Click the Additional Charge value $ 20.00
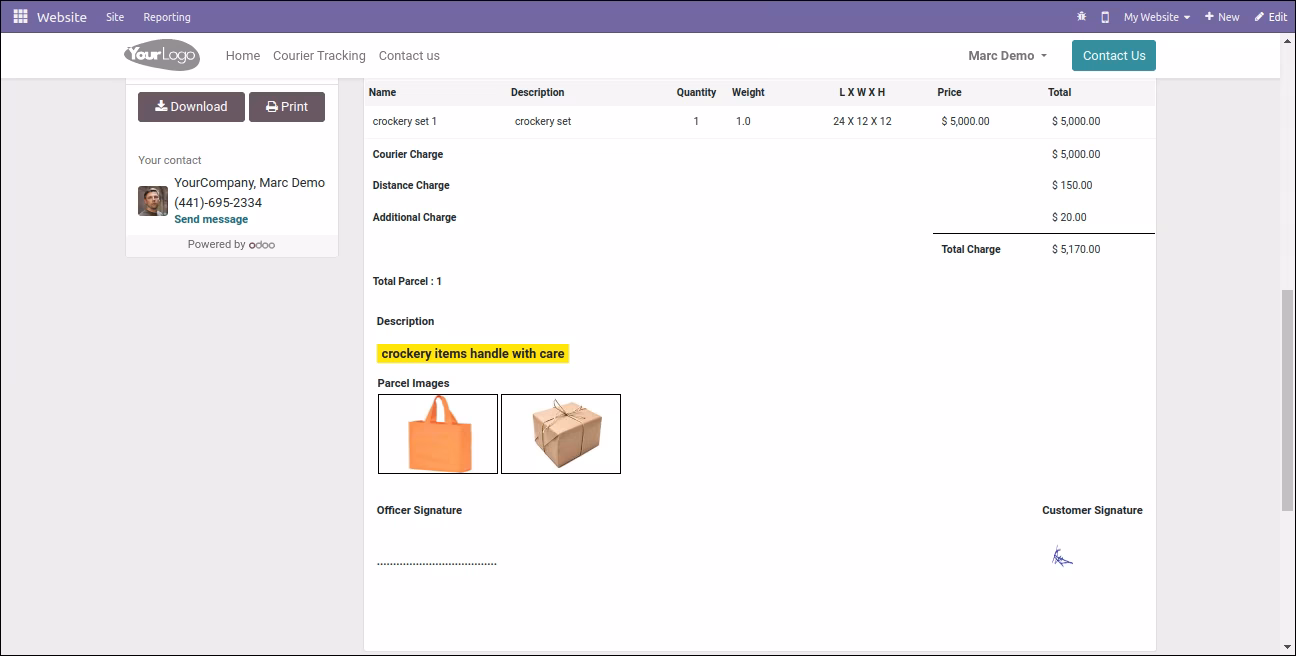Viewport: 1296px width, 656px height. click(x=1069, y=217)
